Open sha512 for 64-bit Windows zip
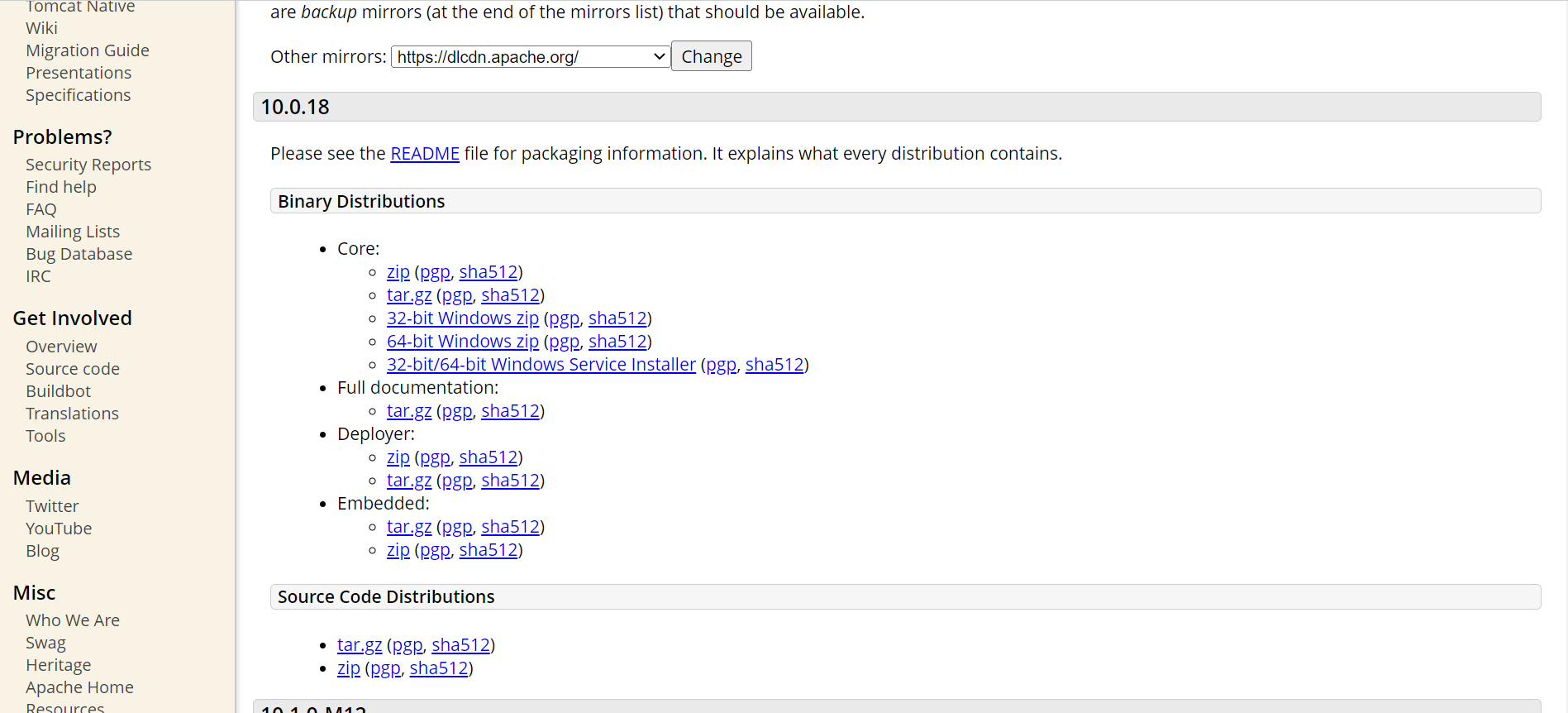Image resolution: width=1568 pixels, height=713 pixels. 617,342
